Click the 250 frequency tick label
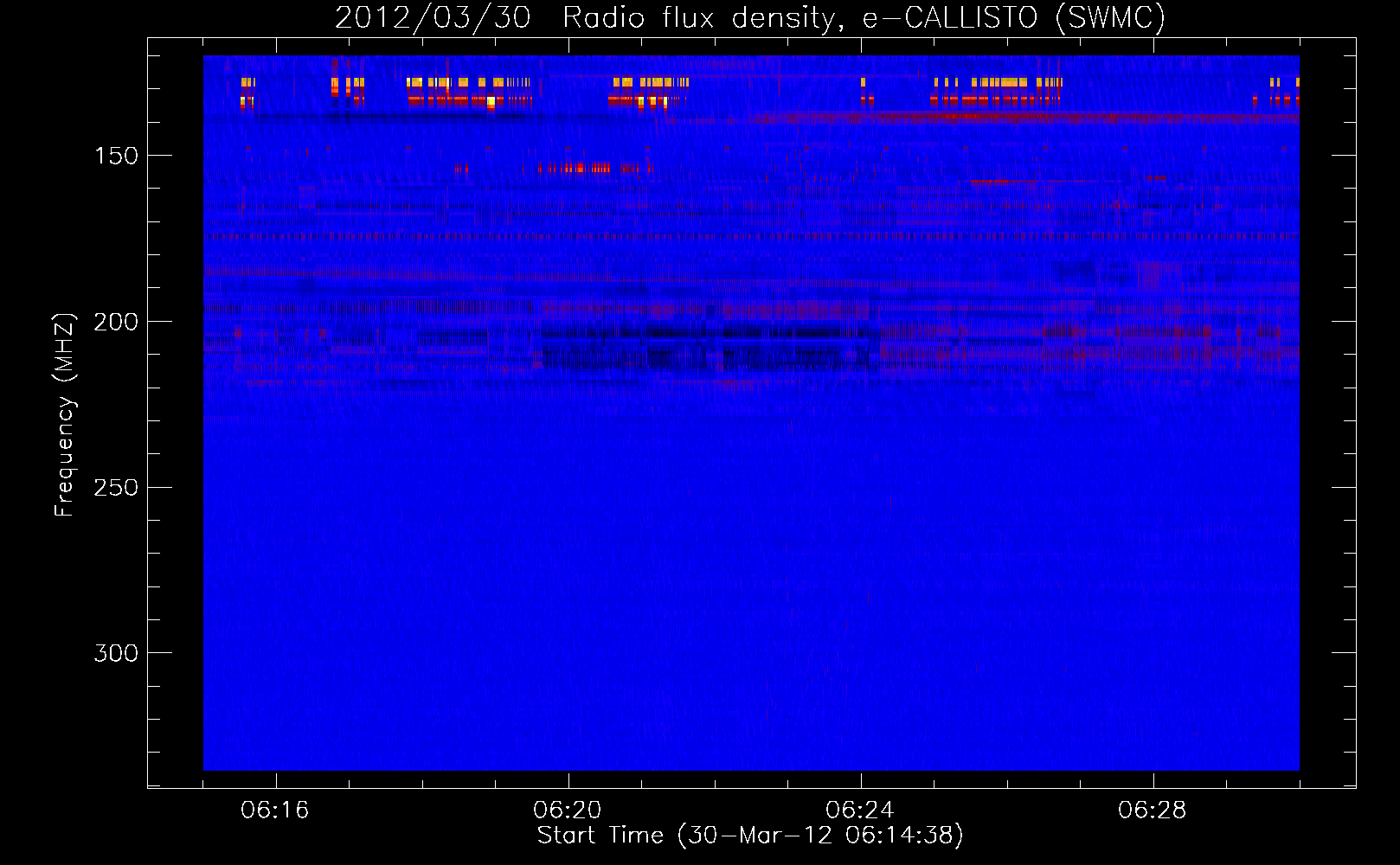This screenshot has height=865, width=1400. [116, 488]
